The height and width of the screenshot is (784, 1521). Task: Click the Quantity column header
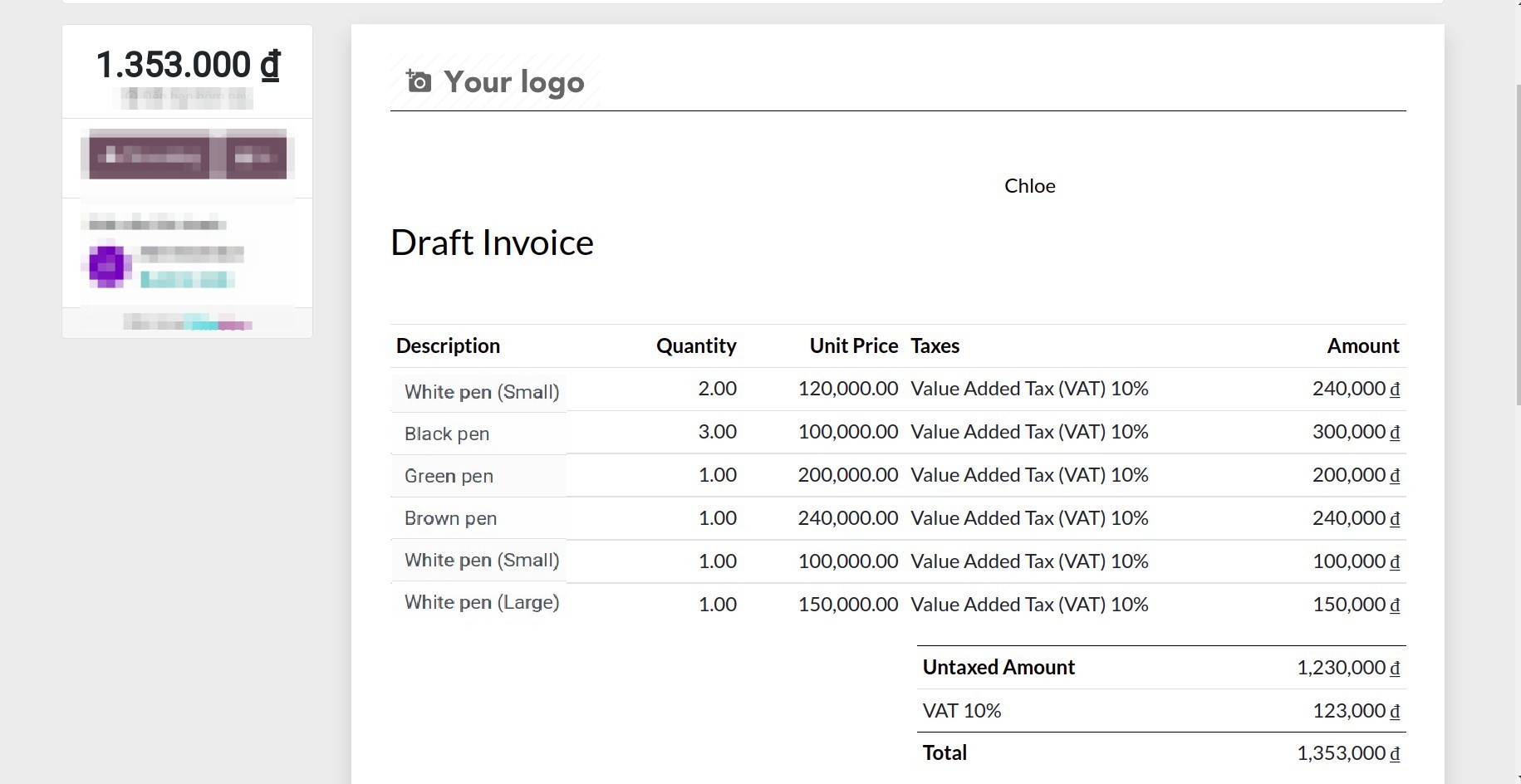click(696, 345)
